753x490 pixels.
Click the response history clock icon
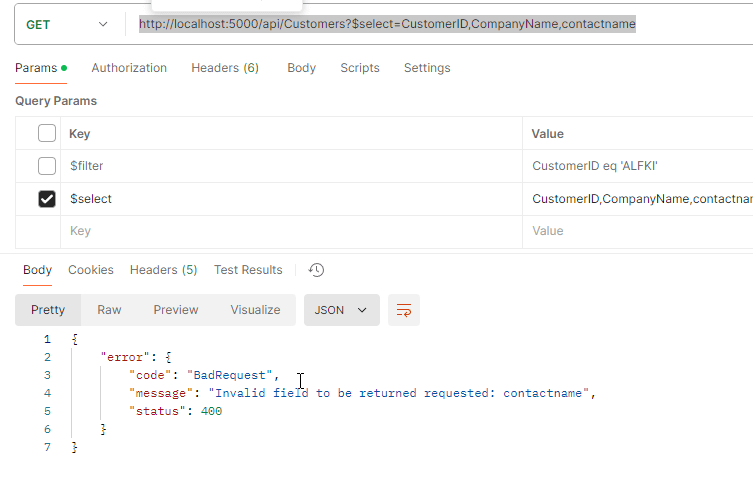point(317,270)
